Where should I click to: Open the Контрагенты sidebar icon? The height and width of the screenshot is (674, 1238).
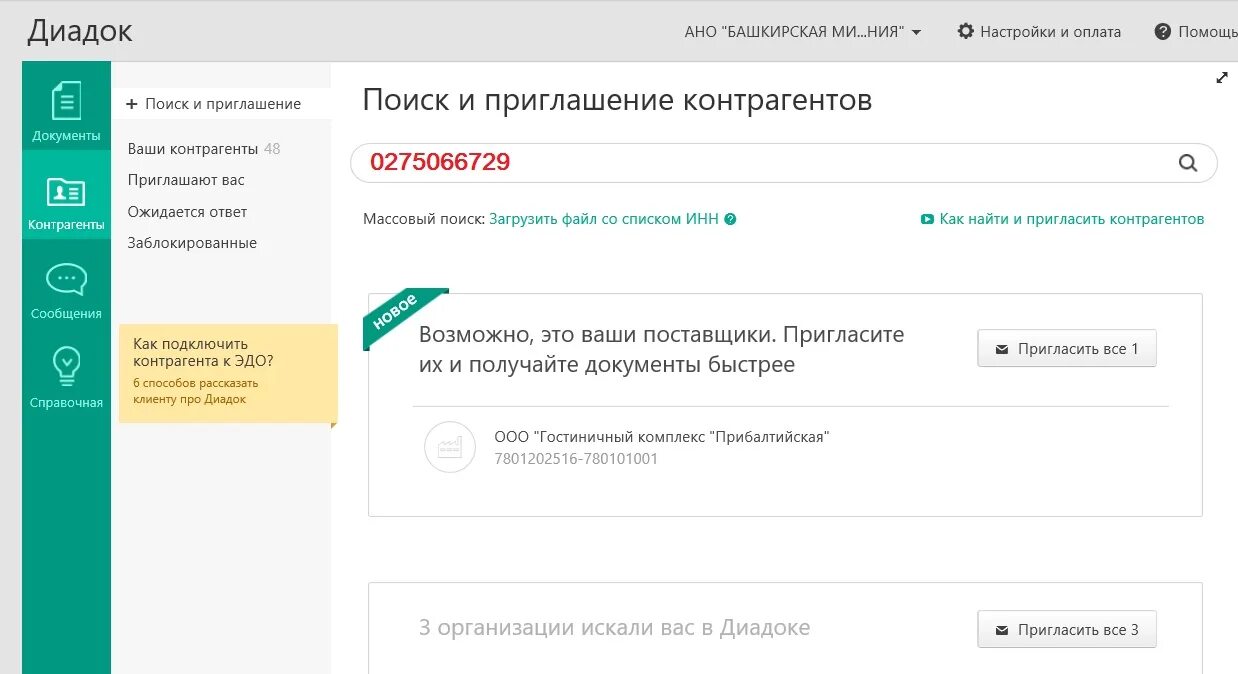click(x=66, y=192)
